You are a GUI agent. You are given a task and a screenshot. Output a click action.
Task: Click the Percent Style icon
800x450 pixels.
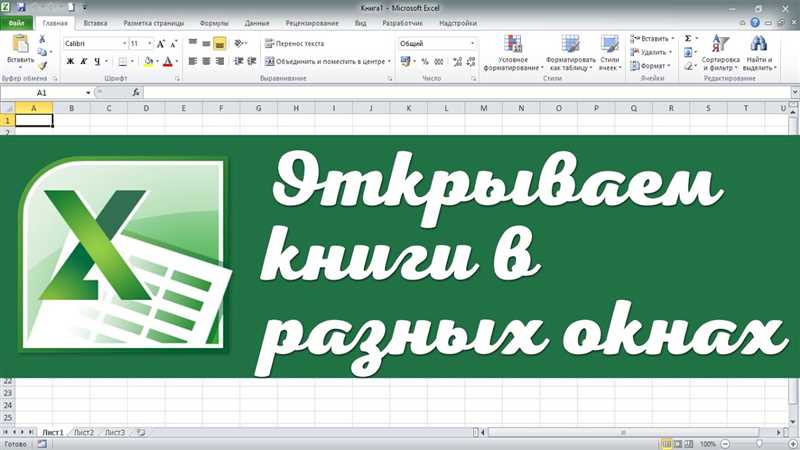click(425, 62)
